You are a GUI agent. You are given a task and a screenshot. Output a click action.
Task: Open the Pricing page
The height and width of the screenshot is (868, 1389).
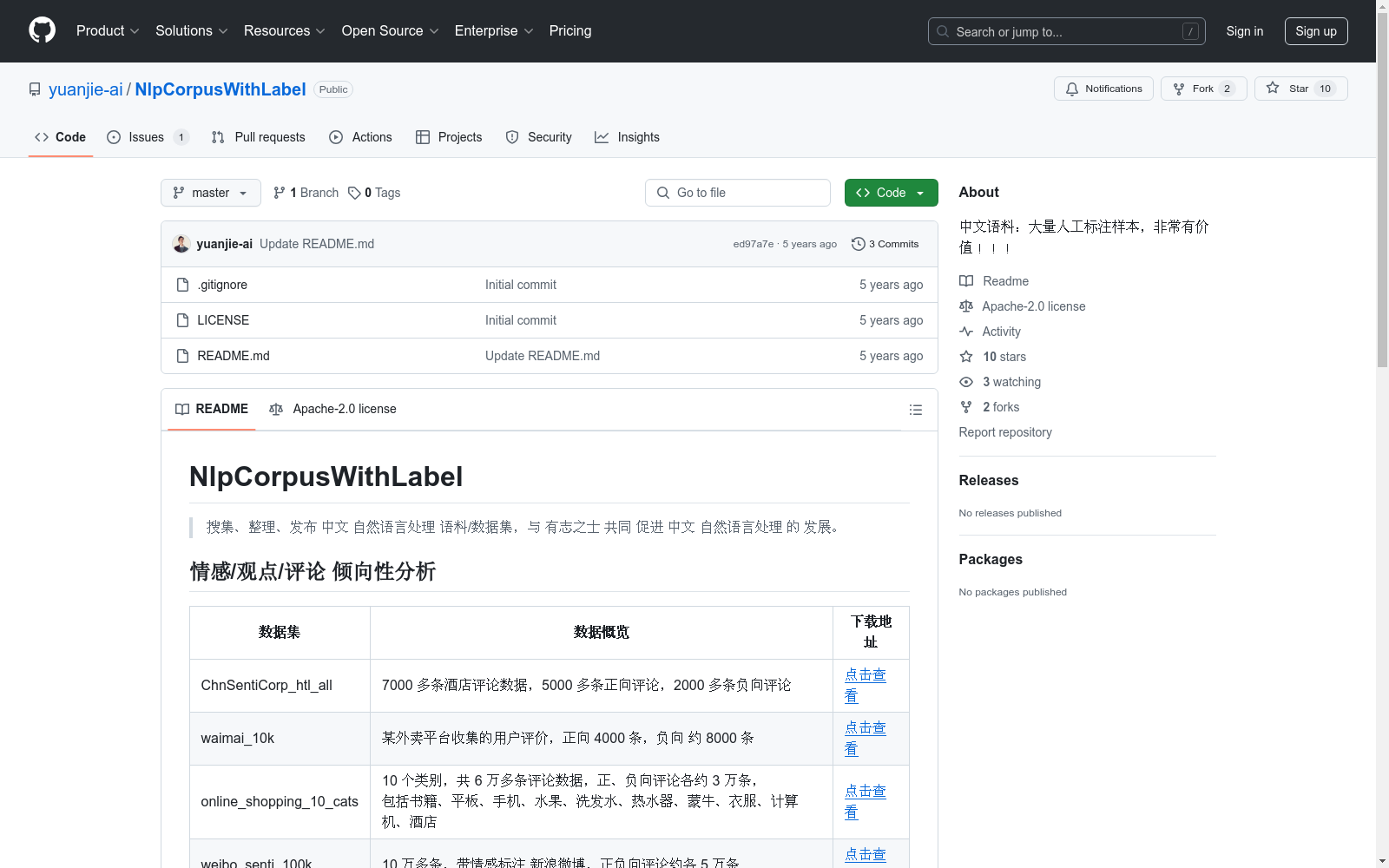570,30
